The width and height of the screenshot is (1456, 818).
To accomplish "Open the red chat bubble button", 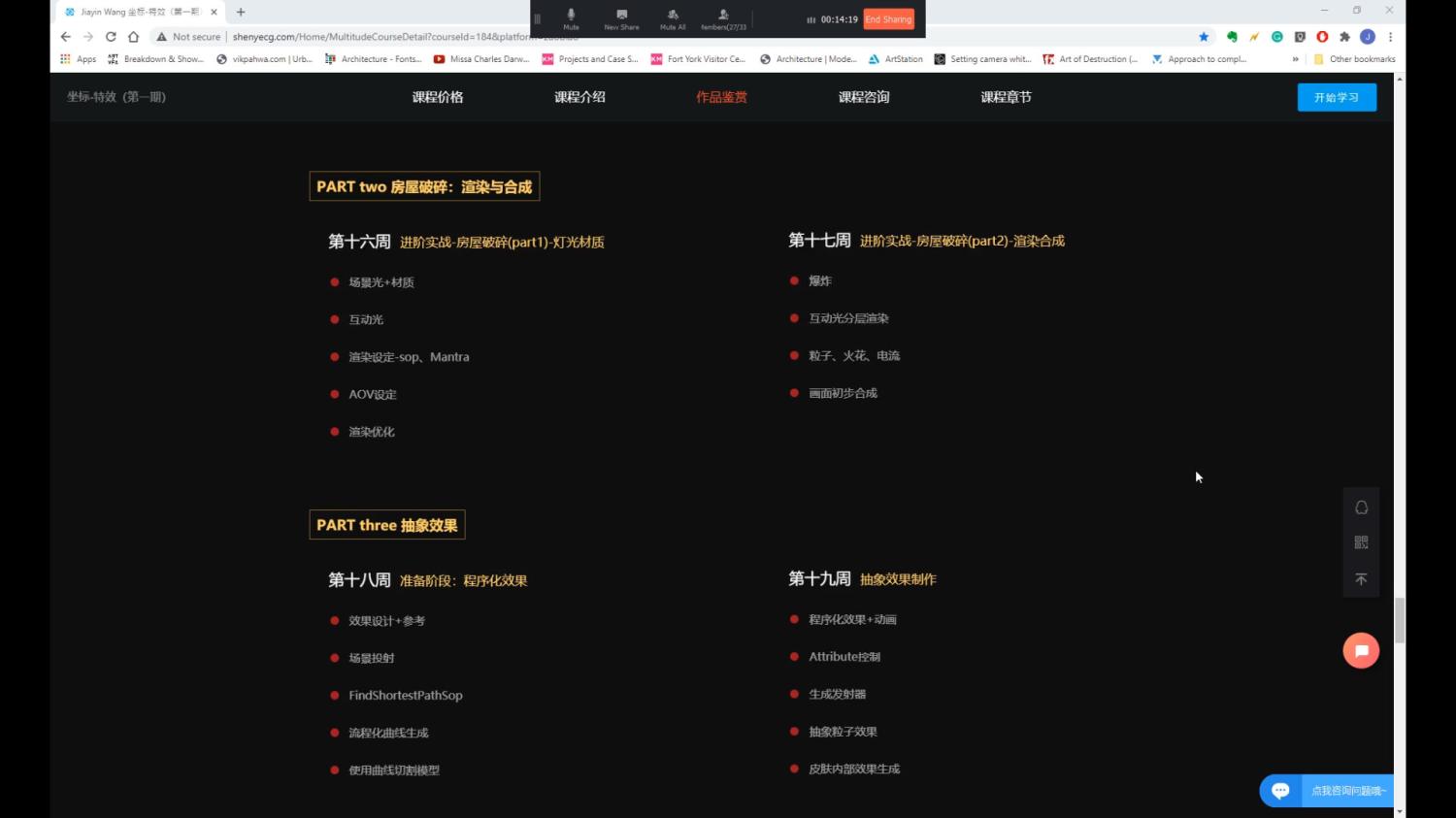I will coord(1361,650).
